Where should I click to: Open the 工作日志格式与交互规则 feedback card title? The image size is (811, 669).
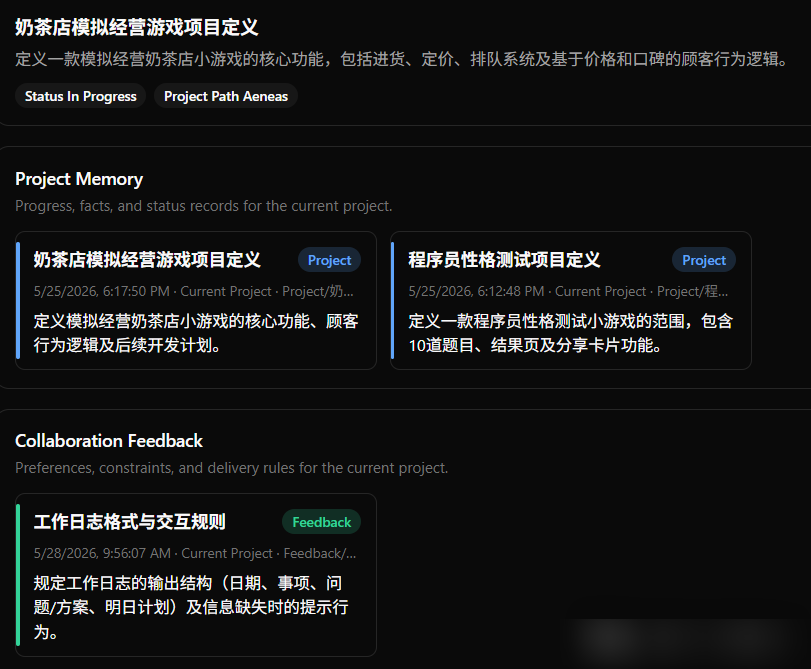coord(129,522)
